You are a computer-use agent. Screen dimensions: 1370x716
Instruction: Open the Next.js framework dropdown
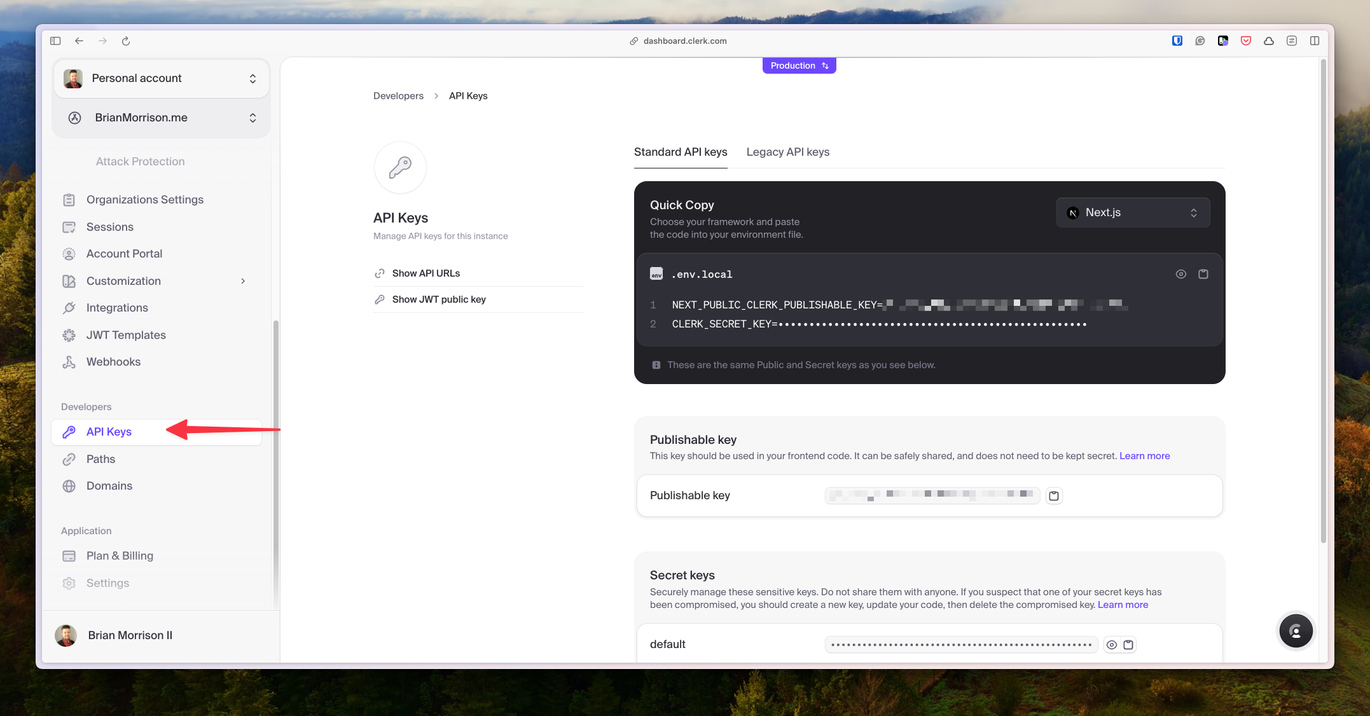(x=1133, y=213)
